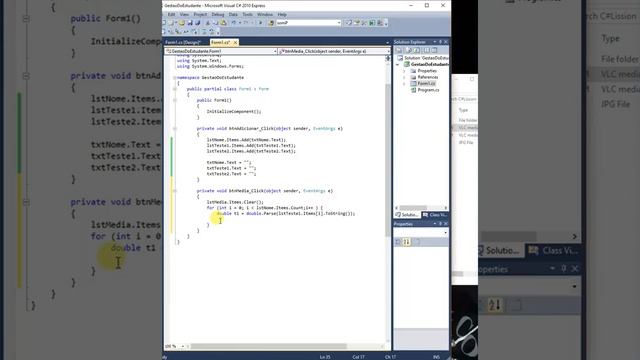Open the Project menu
Screen dimensions: 640x360
[x=200, y=14]
